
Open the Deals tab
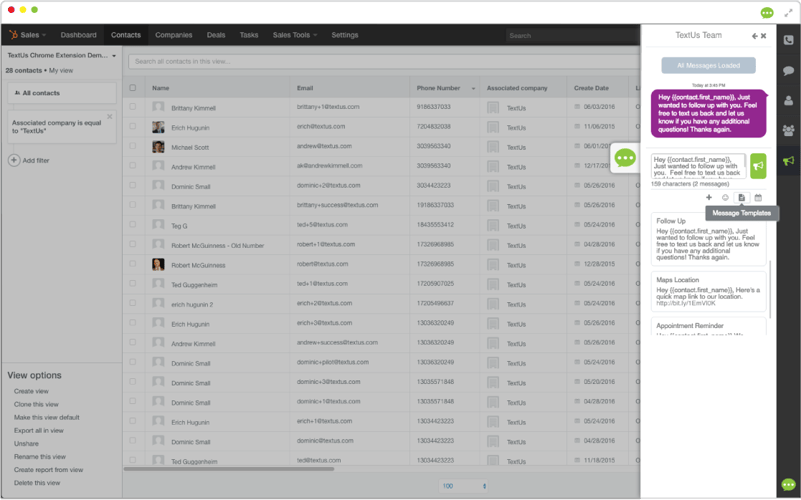pos(216,35)
